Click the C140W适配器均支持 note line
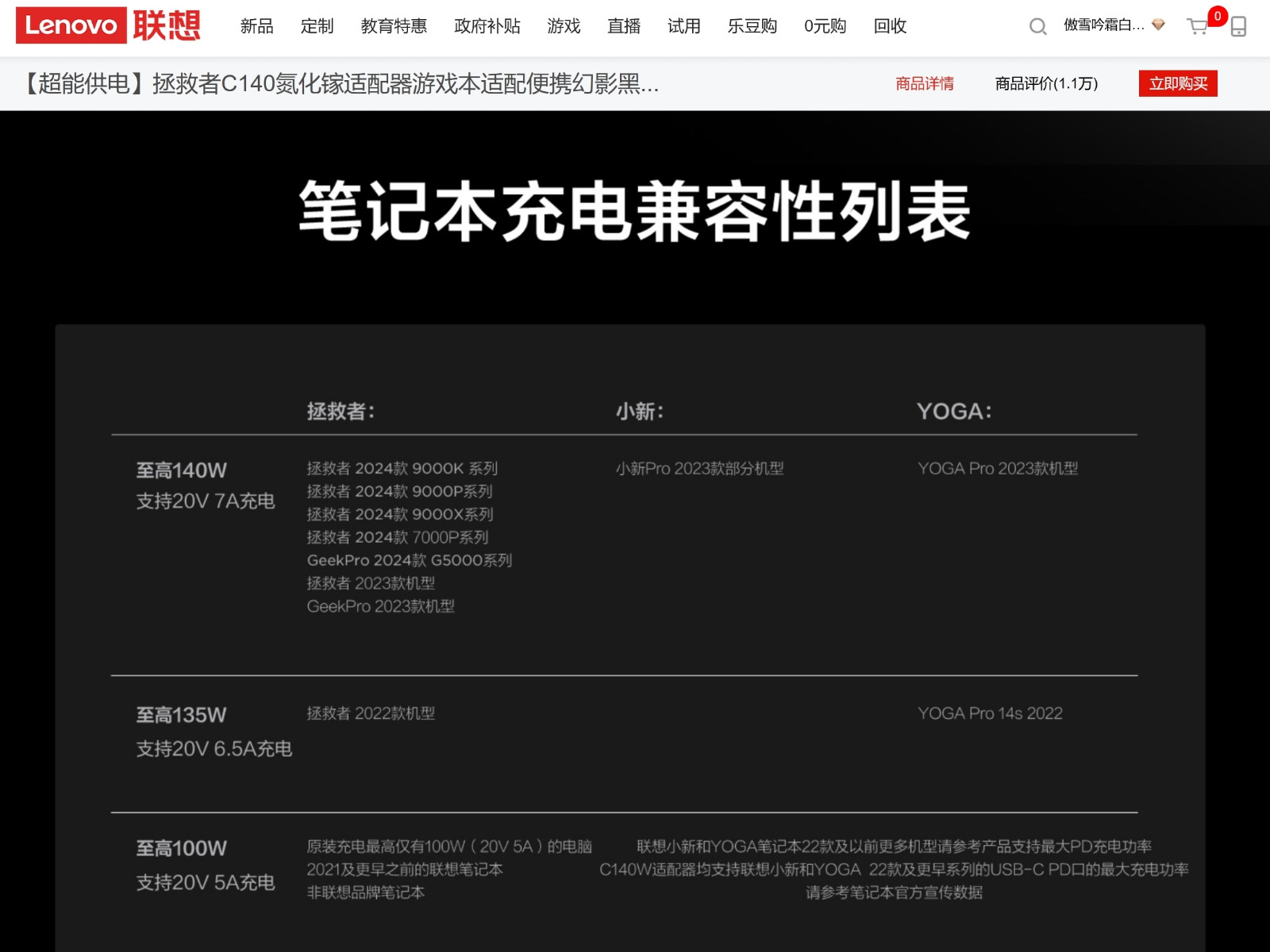 (894, 869)
